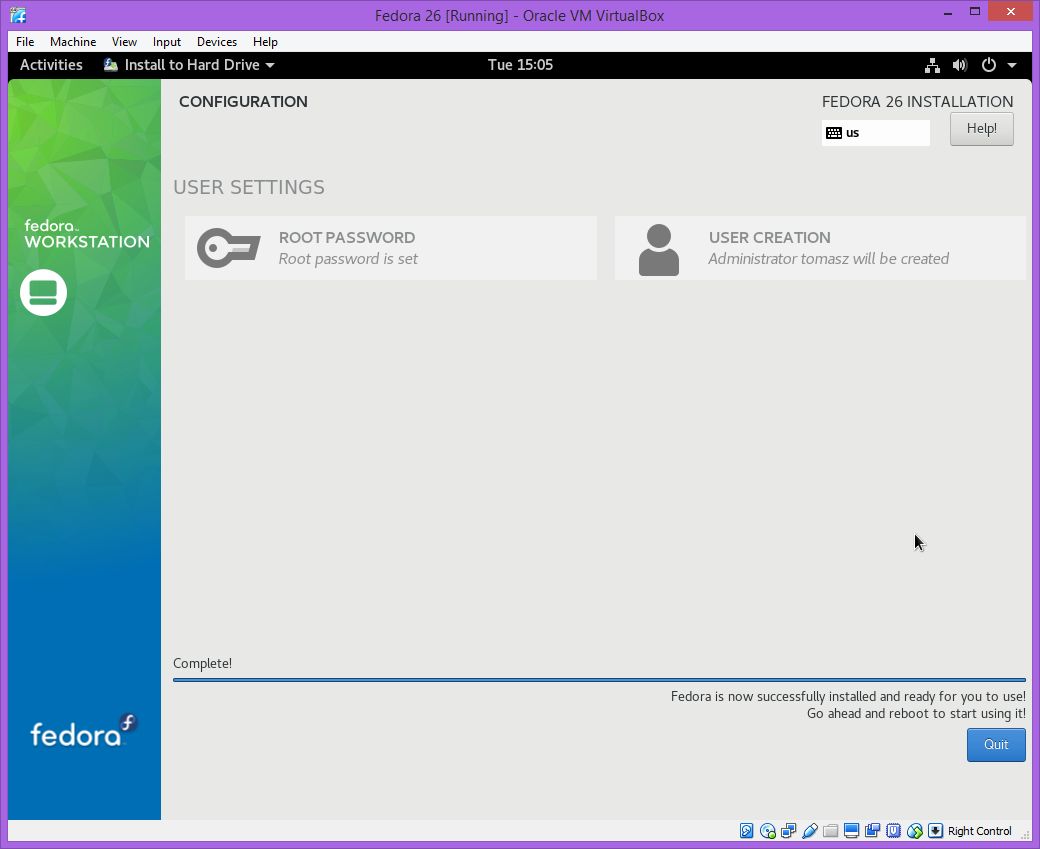Screen dimensions: 1040x849
Task: Open the VirtualBox Machine menu
Action: [73, 42]
